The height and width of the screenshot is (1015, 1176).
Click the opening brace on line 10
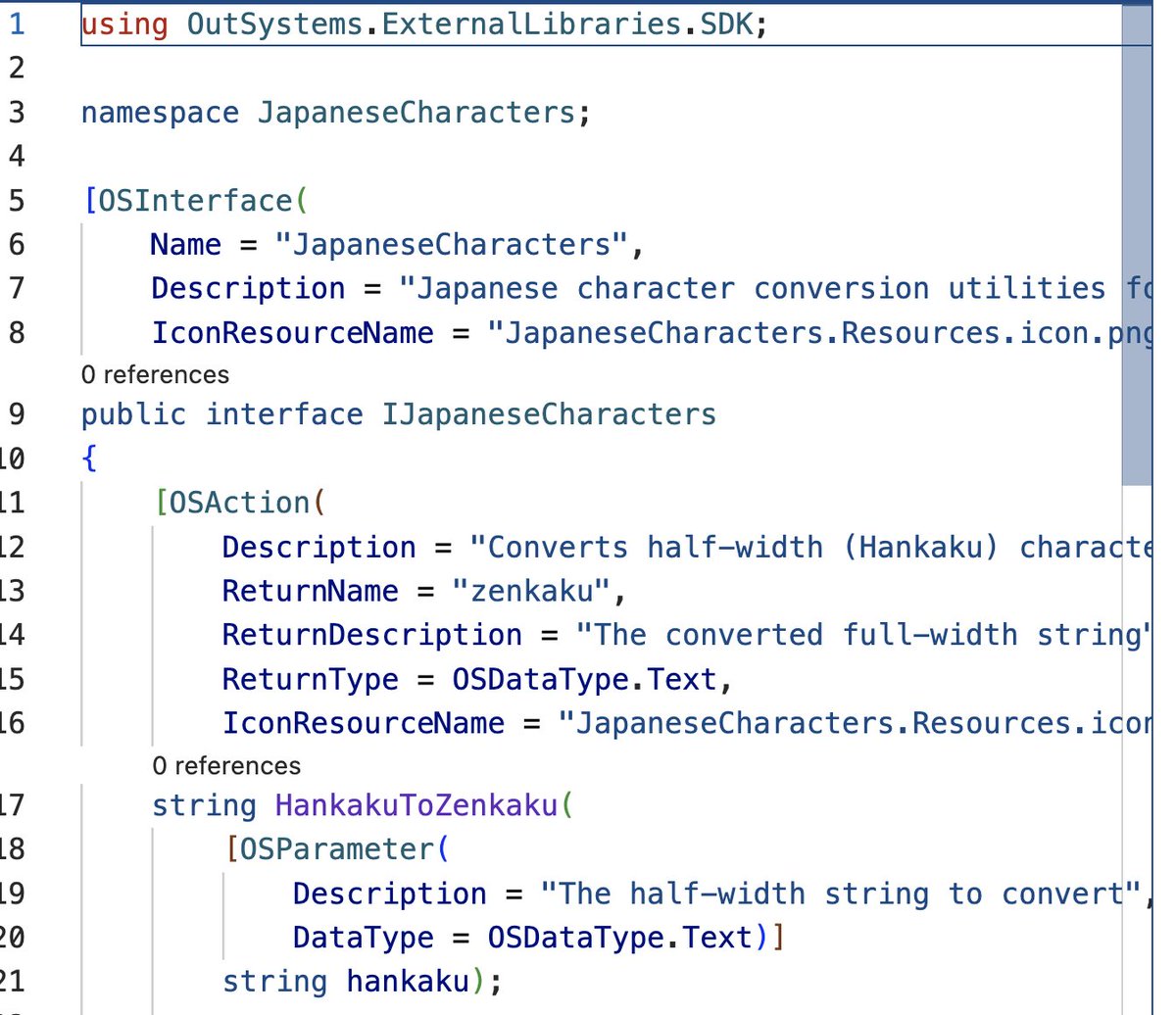point(88,458)
